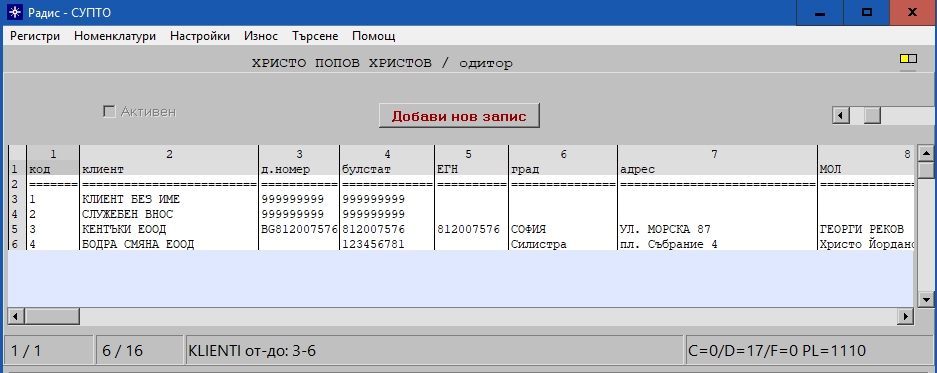Open the Настройки menu

coord(200,36)
